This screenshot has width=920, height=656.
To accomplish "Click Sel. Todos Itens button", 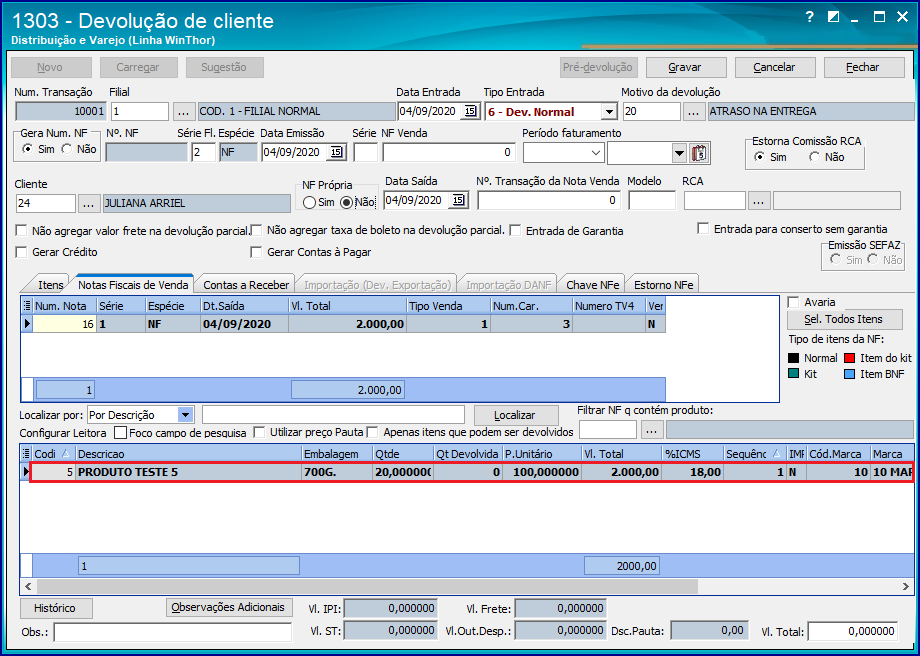I will 844,319.
